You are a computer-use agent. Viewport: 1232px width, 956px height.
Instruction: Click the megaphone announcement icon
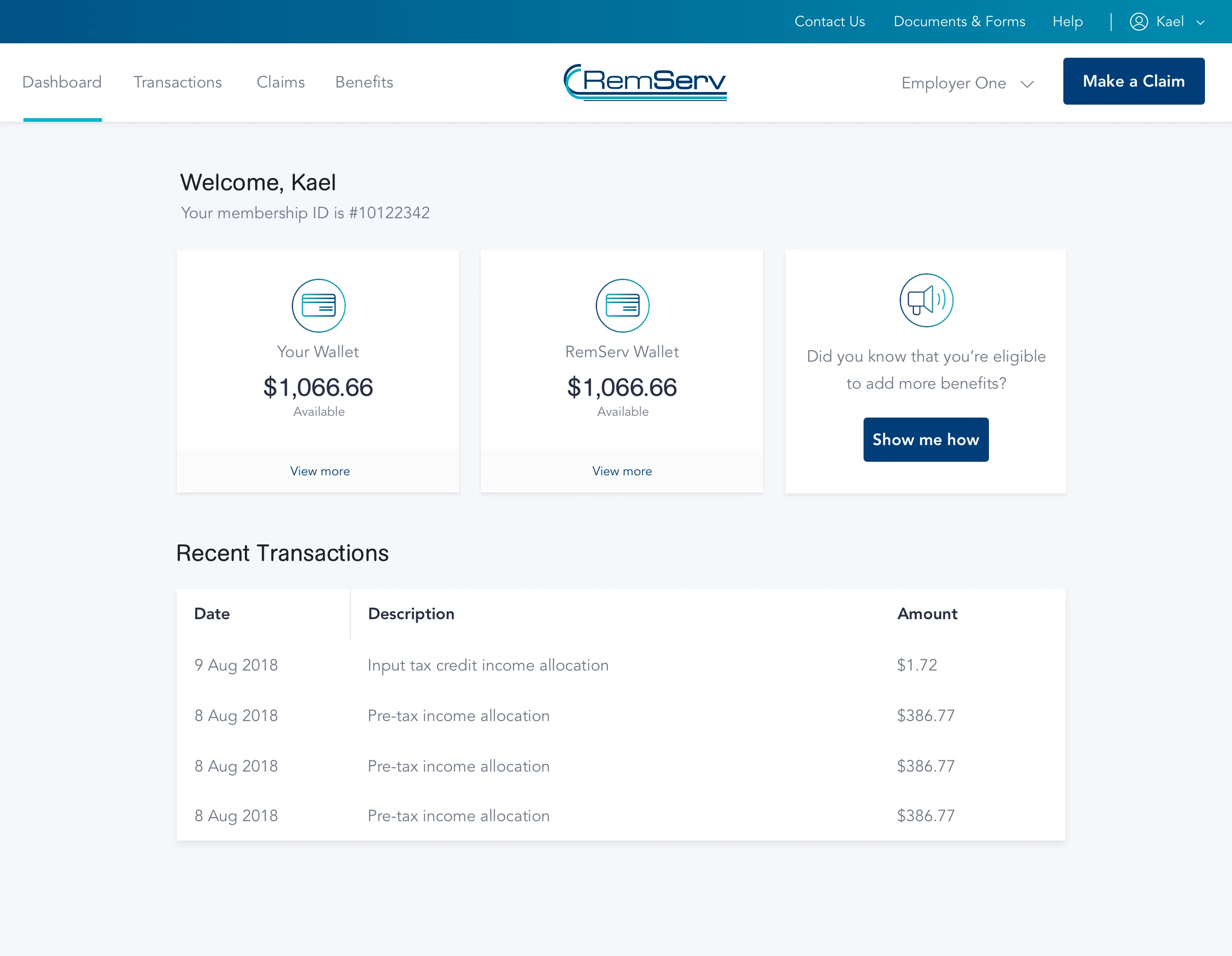point(926,300)
